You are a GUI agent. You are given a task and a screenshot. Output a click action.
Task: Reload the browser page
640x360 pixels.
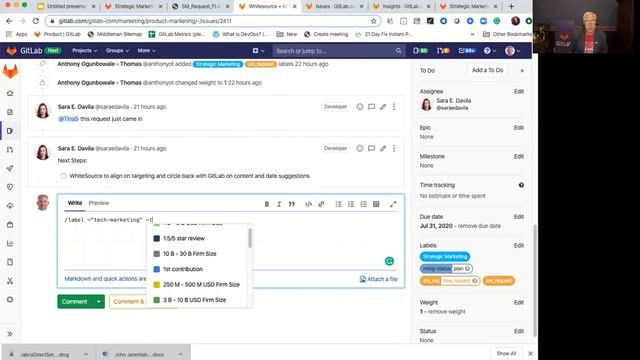point(36,21)
